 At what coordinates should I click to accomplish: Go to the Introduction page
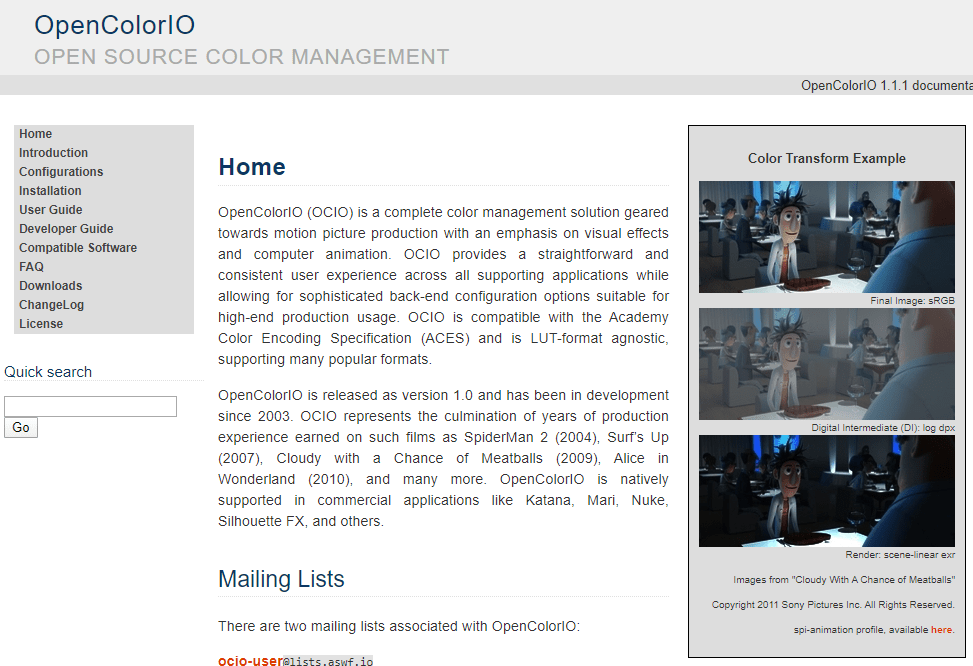pos(53,153)
